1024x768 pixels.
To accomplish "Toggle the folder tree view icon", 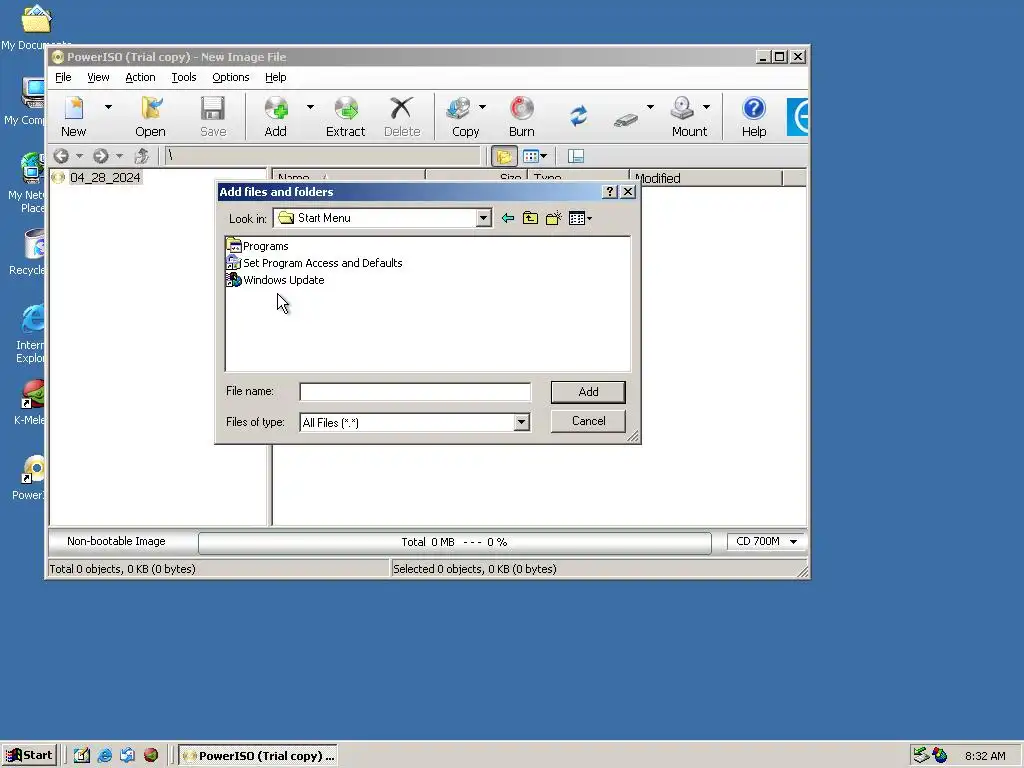I will tap(504, 156).
